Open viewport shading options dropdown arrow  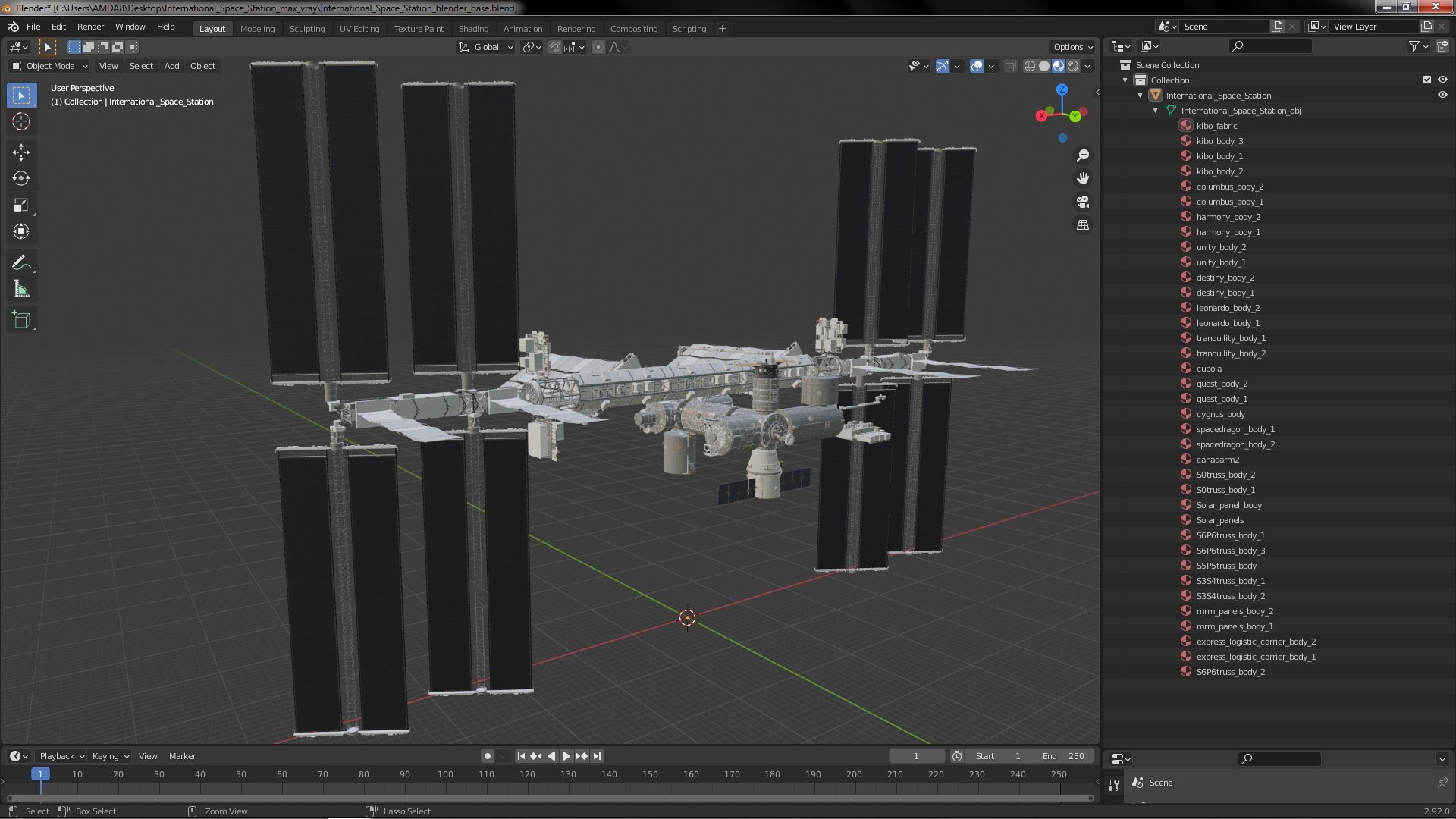coord(1088,66)
